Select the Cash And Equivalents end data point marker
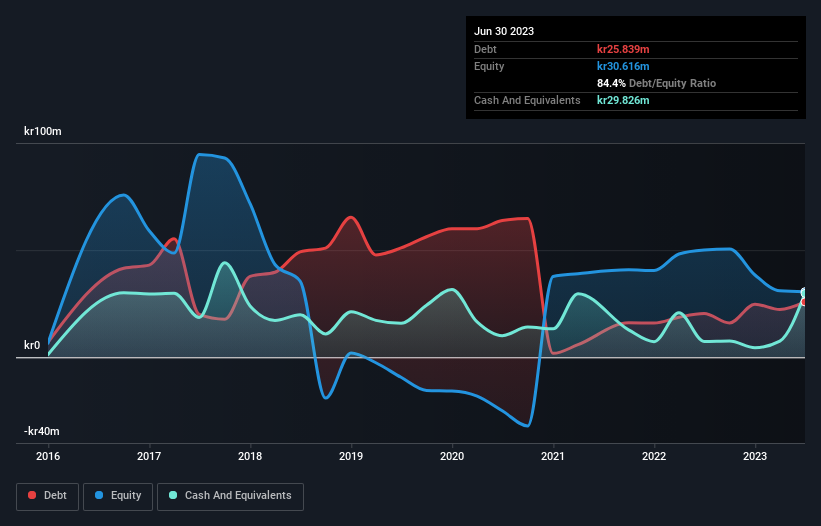The image size is (821, 526). click(x=804, y=292)
